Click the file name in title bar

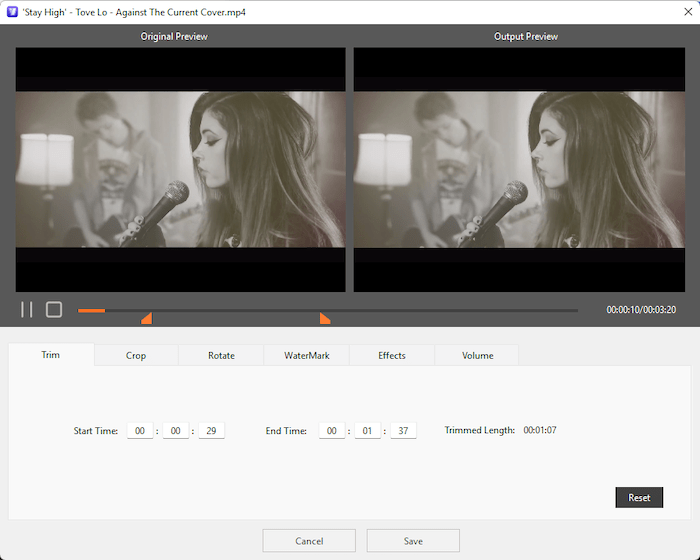tap(134, 13)
